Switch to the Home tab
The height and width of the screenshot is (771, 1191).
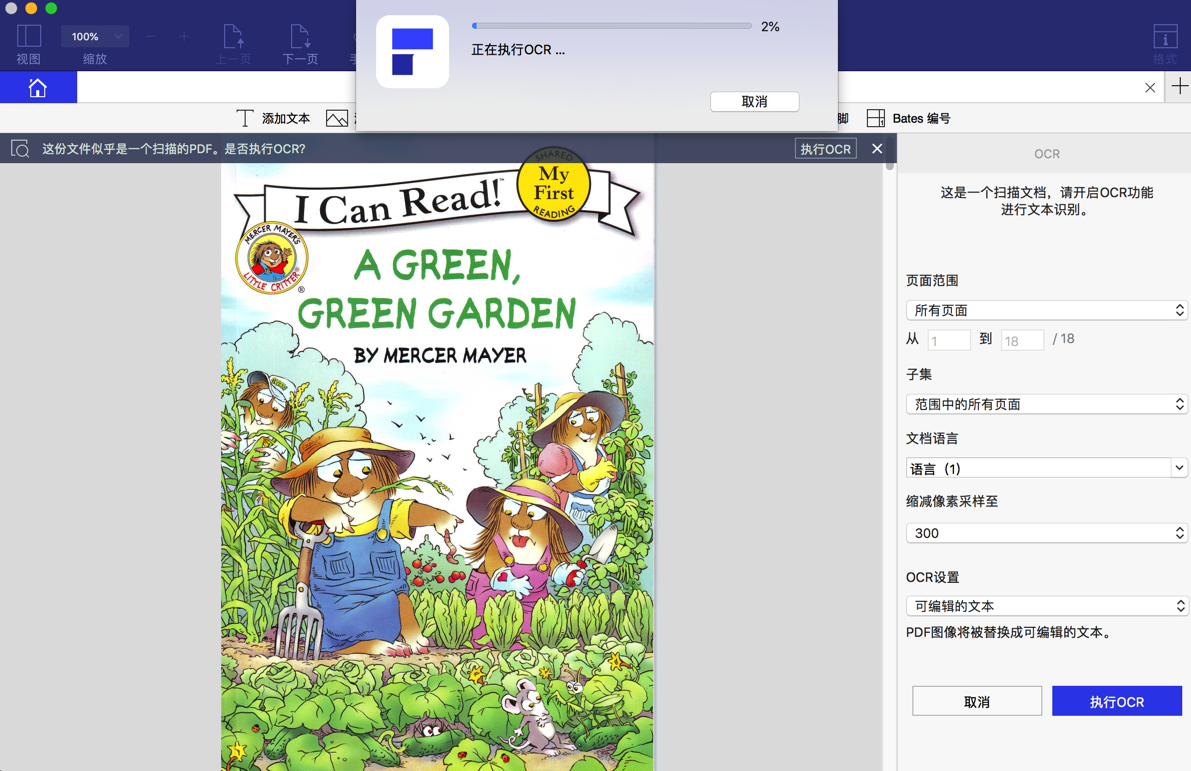click(38, 87)
